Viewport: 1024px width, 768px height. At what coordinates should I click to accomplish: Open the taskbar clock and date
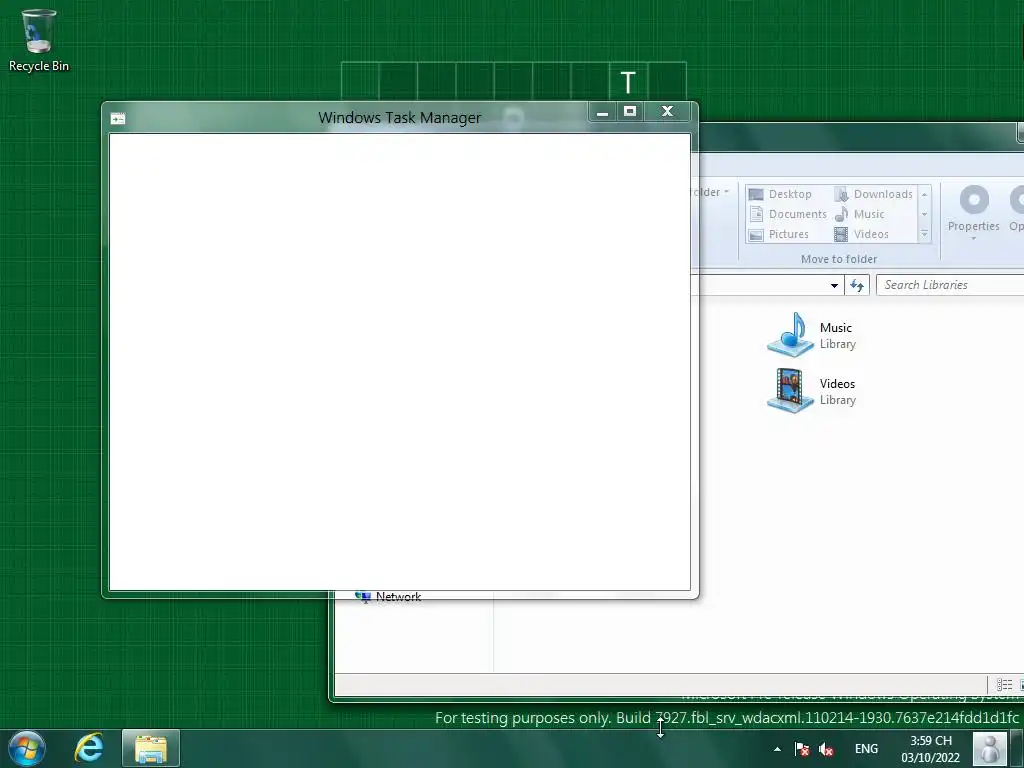point(931,749)
